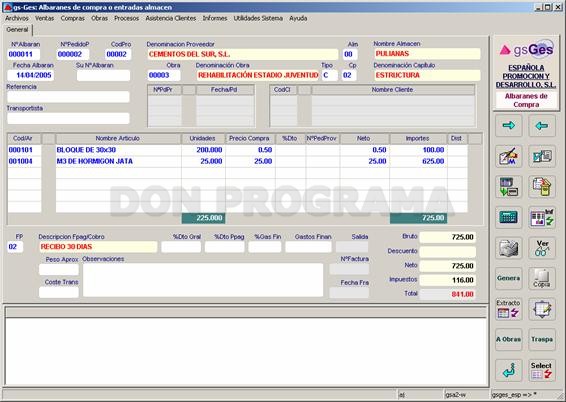Click the Extracto icon
Image resolution: width=566 pixels, height=402 pixels.
[509, 309]
